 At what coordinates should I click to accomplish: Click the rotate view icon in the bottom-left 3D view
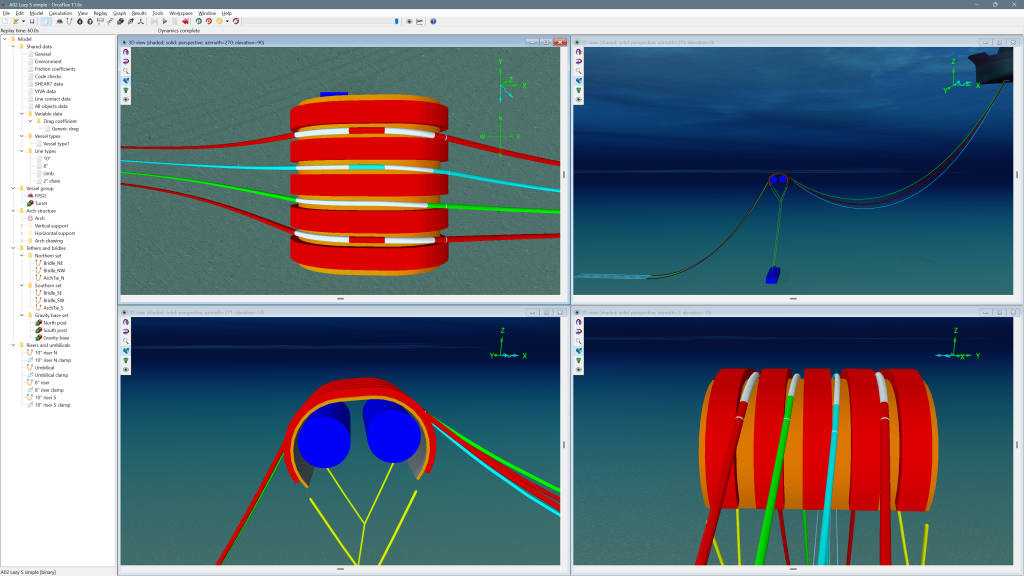pyautogui.click(x=125, y=320)
